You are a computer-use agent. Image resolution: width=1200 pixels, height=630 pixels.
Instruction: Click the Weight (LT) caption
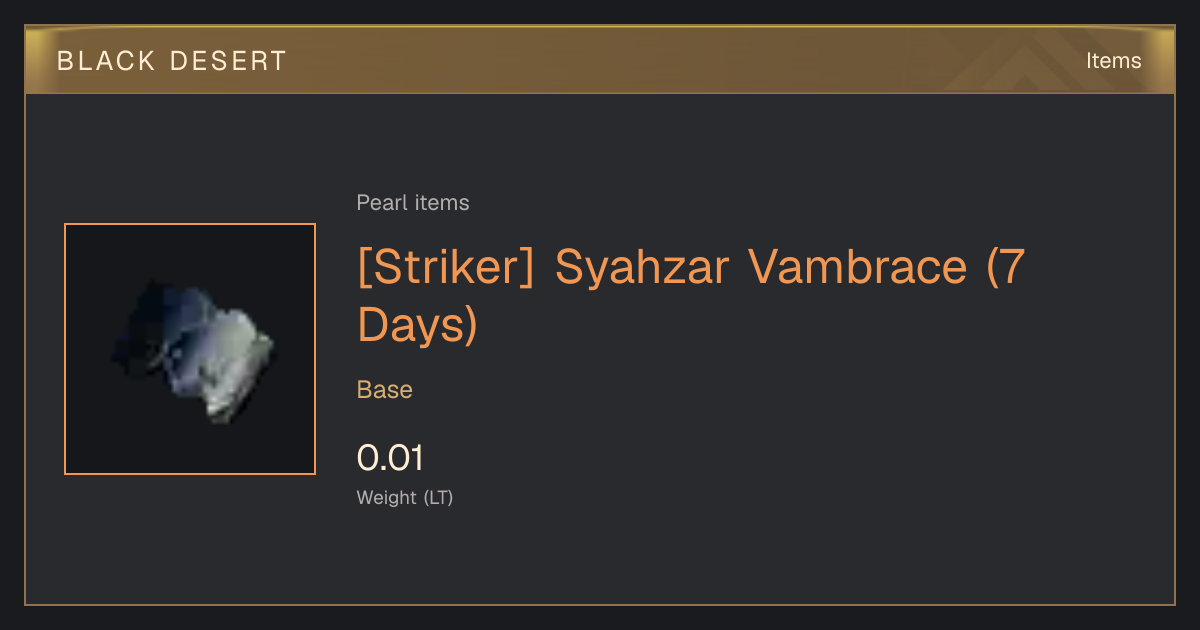pyautogui.click(x=405, y=497)
